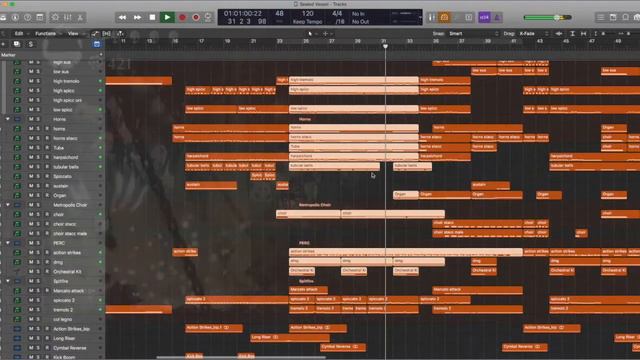Collapse the Horns track stack
The width and height of the screenshot is (640, 360).
click(x=7, y=119)
